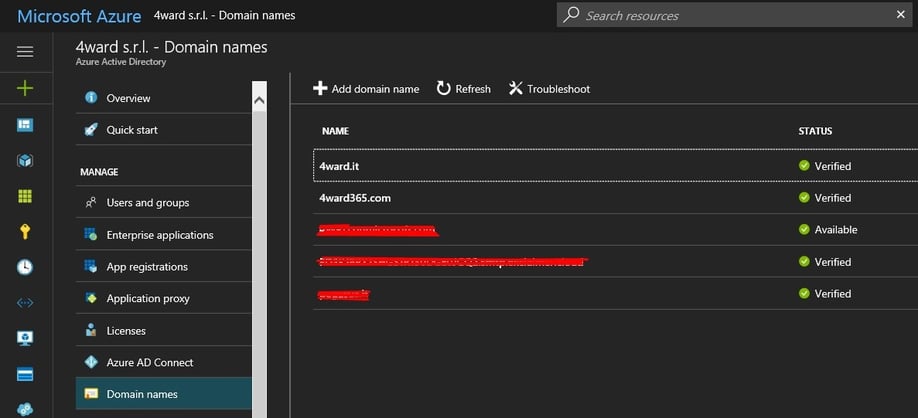Viewport: 918px width, 418px height.
Task: Sort by the NAME column header
Action: pyautogui.click(x=335, y=131)
